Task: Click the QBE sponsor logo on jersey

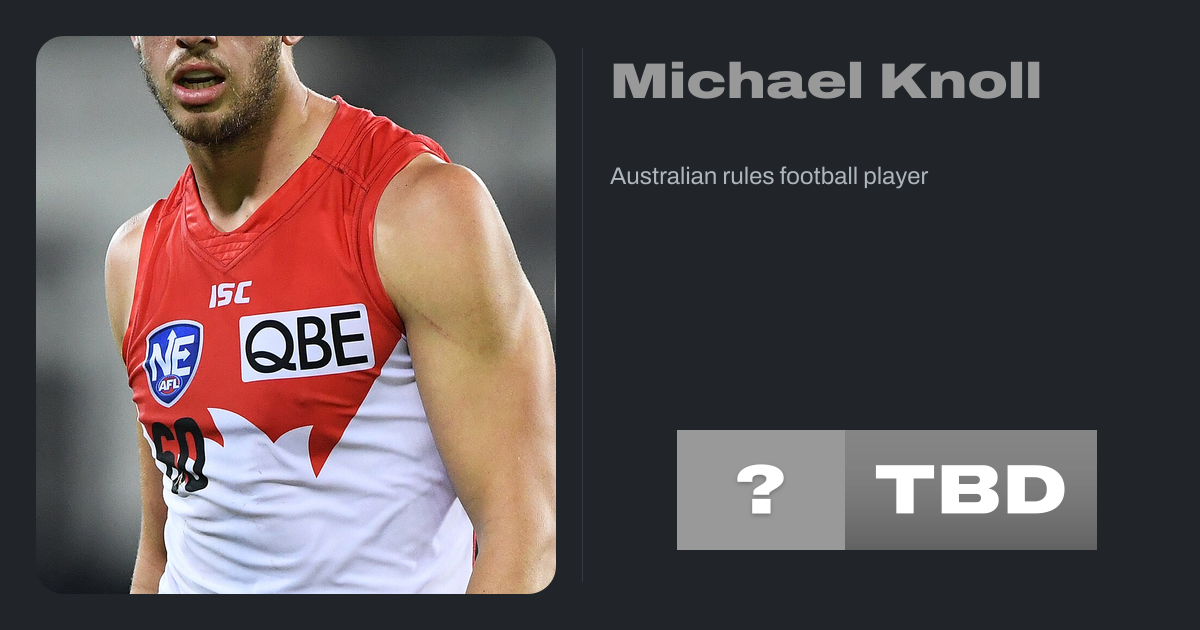Action: (307, 343)
